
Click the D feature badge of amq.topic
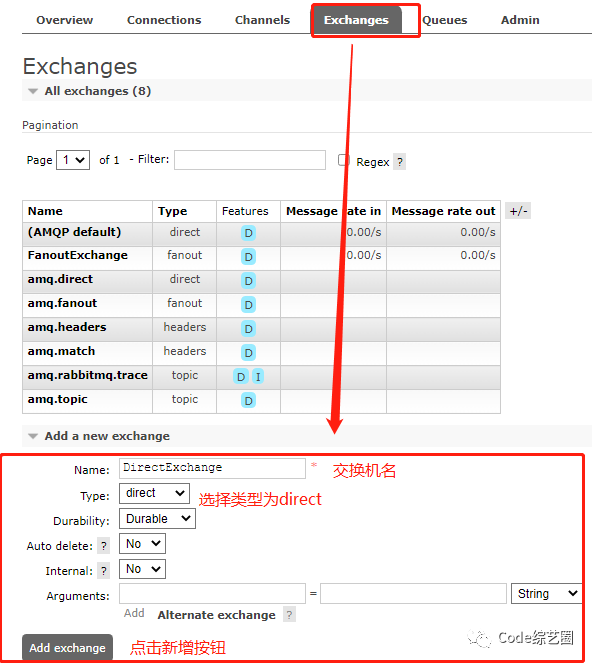point(249,400)
